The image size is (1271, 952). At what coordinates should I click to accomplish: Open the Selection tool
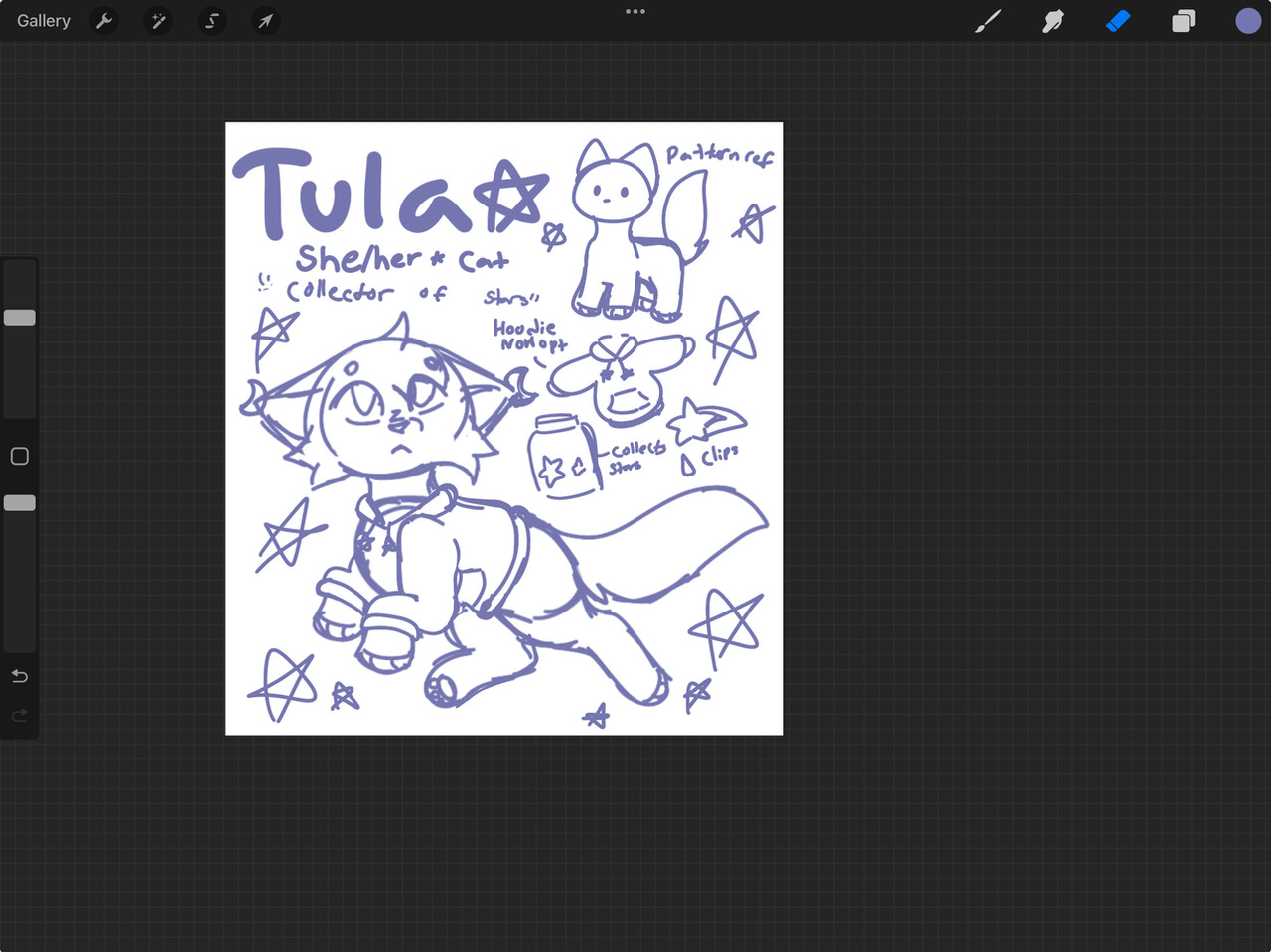pos(212,21)
